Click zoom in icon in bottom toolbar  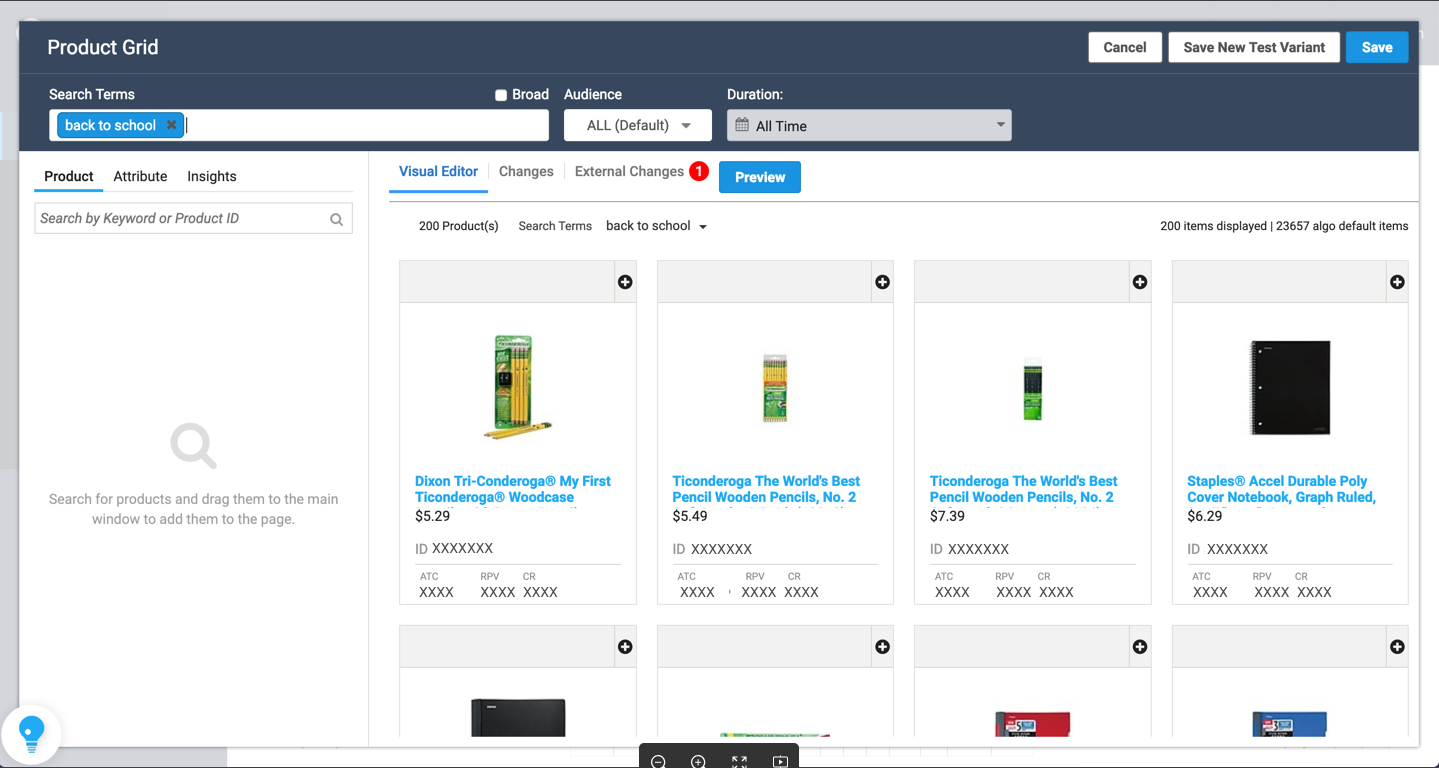tap(698, 762)
